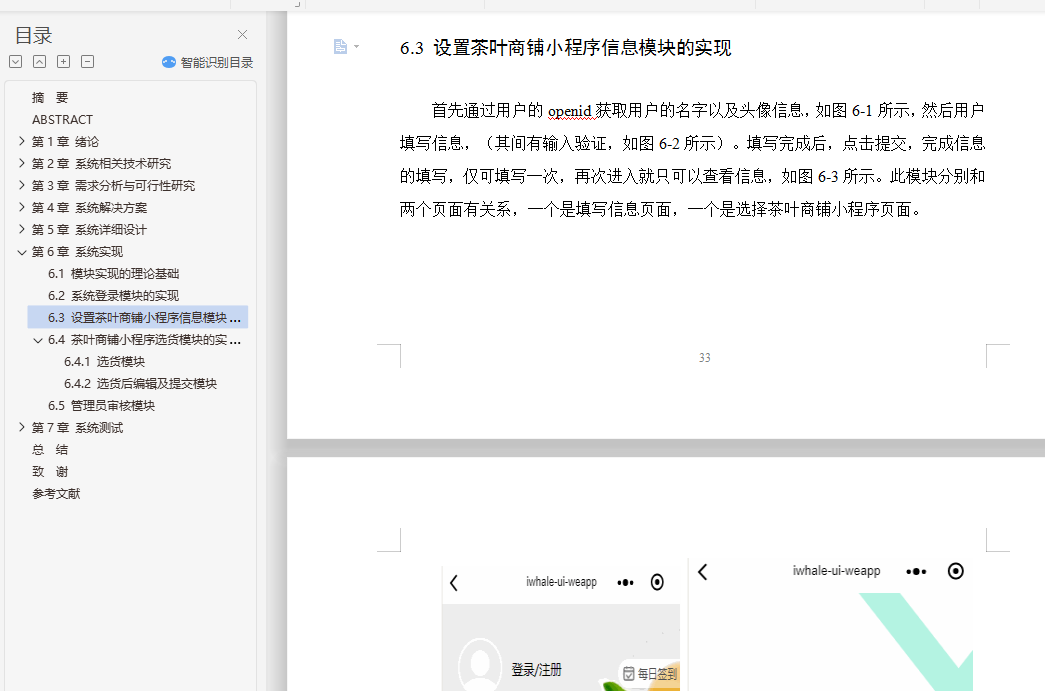Click page number 33 in footer
Image resolution: width=1045 pixels, height=691 pixels.
704,358
